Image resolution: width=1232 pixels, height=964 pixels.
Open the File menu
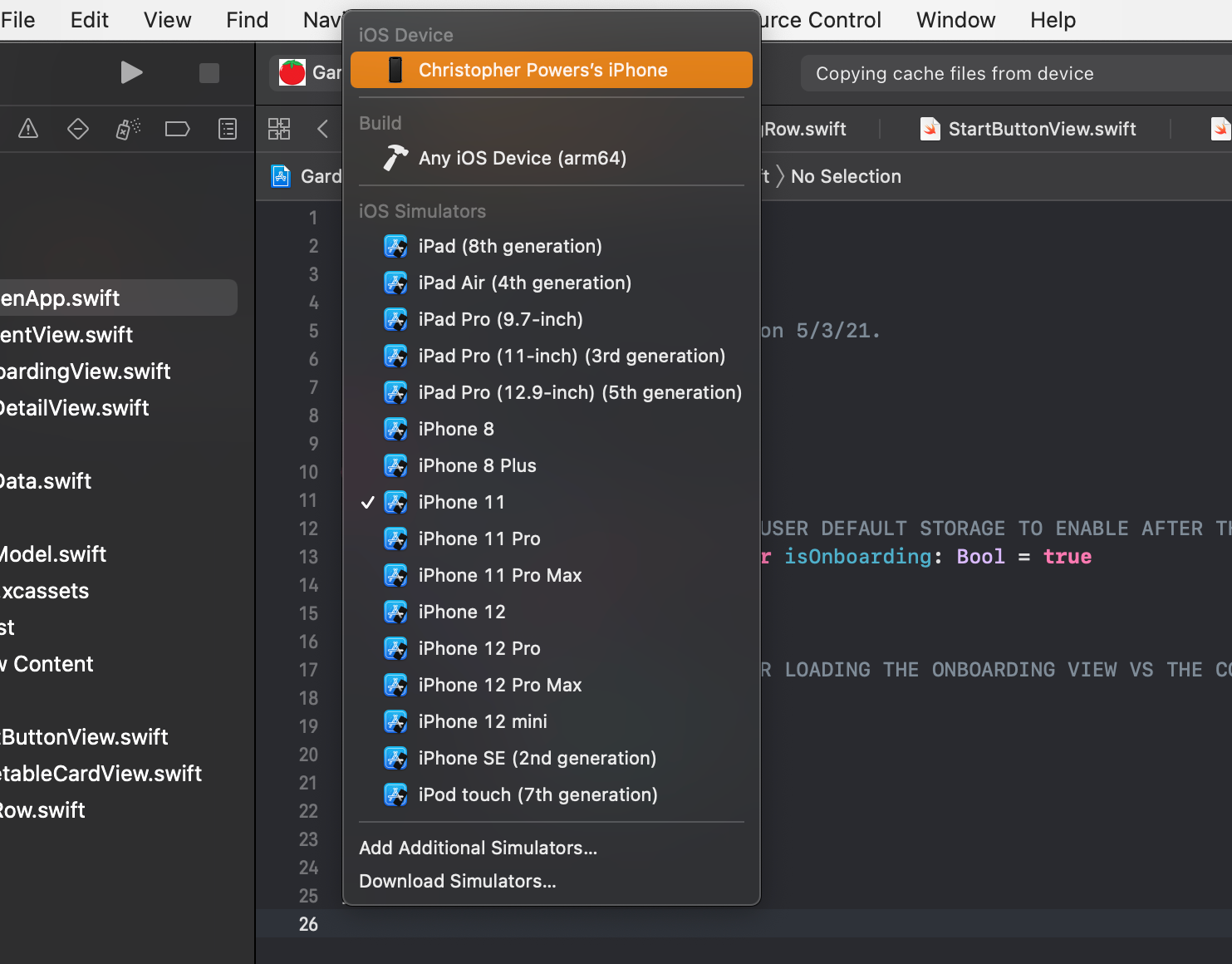coord(17,20)
